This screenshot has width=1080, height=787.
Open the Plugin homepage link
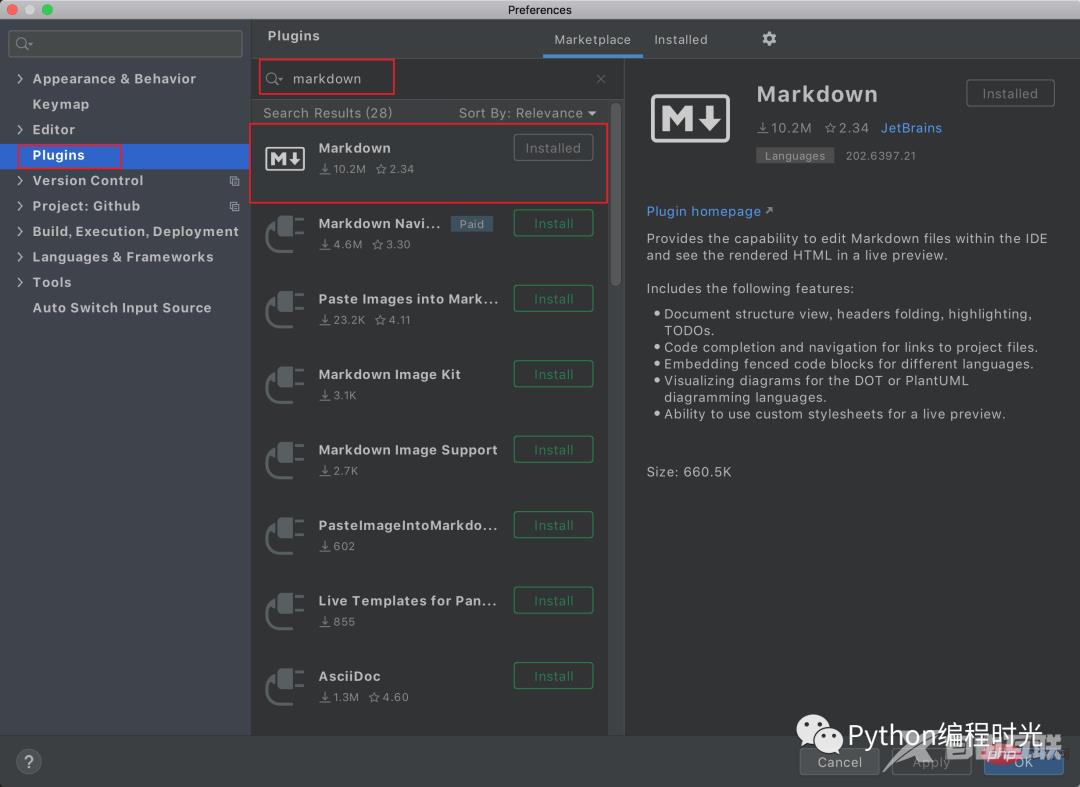tap(703, 211)
